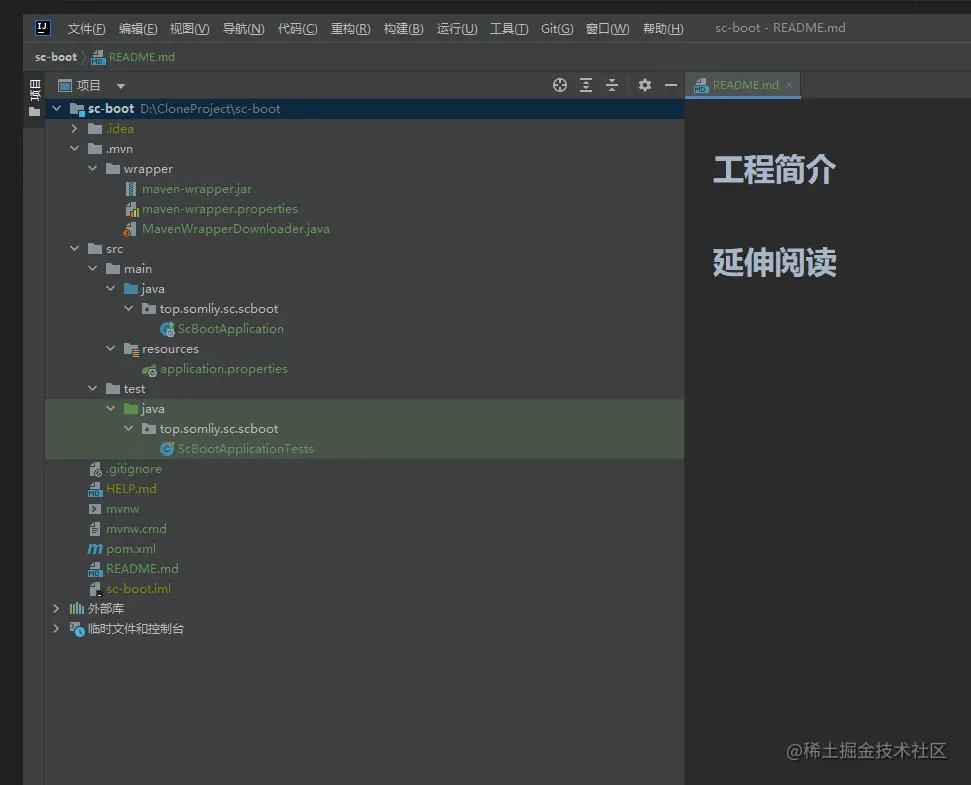971x785 pixels.
Task: Open the Git(G) menu
Action: click(557, 28)
